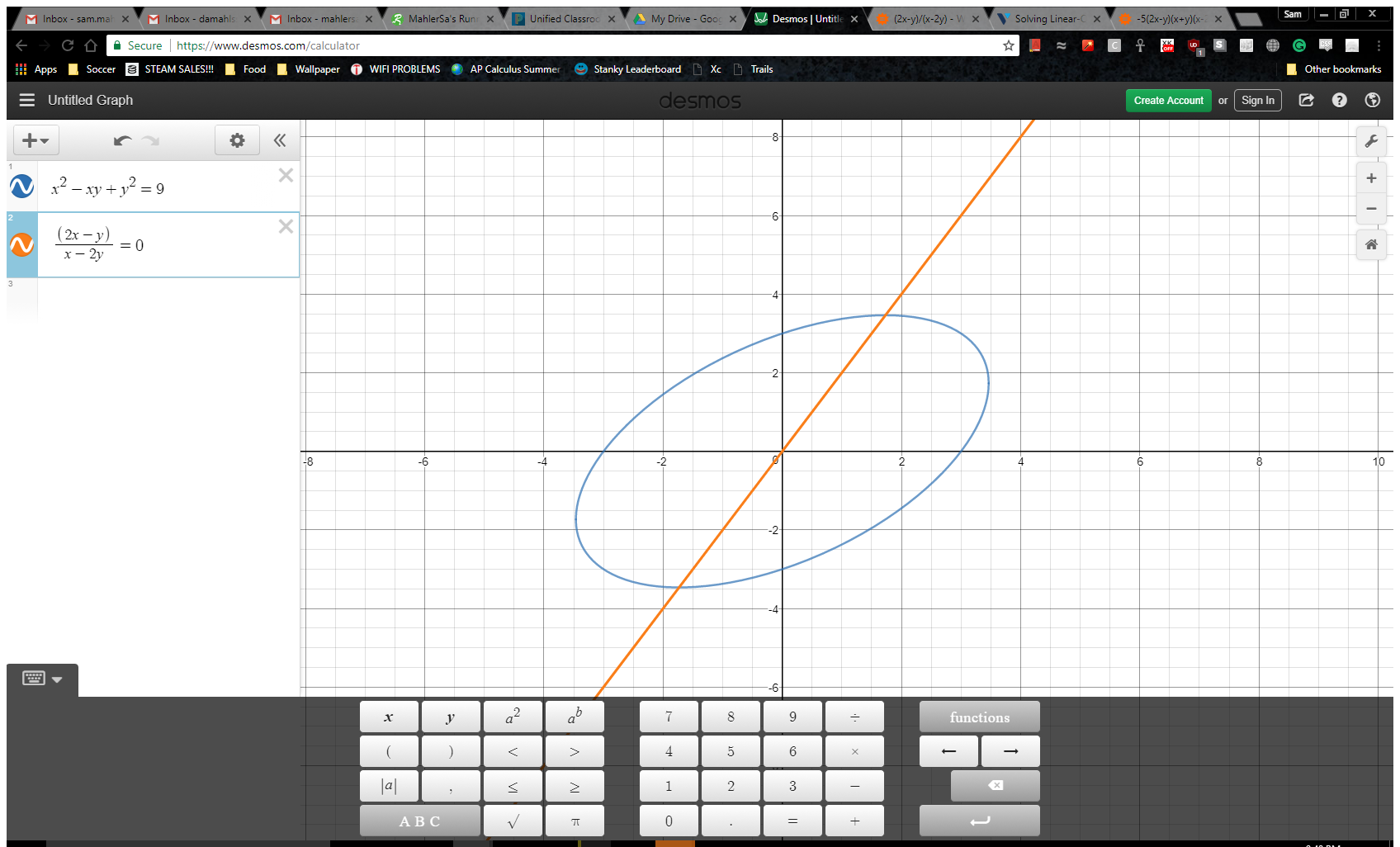Tap the less-than-or-equal key
This screenshot has height=847, width=1400.
click(x=513, y=787)
